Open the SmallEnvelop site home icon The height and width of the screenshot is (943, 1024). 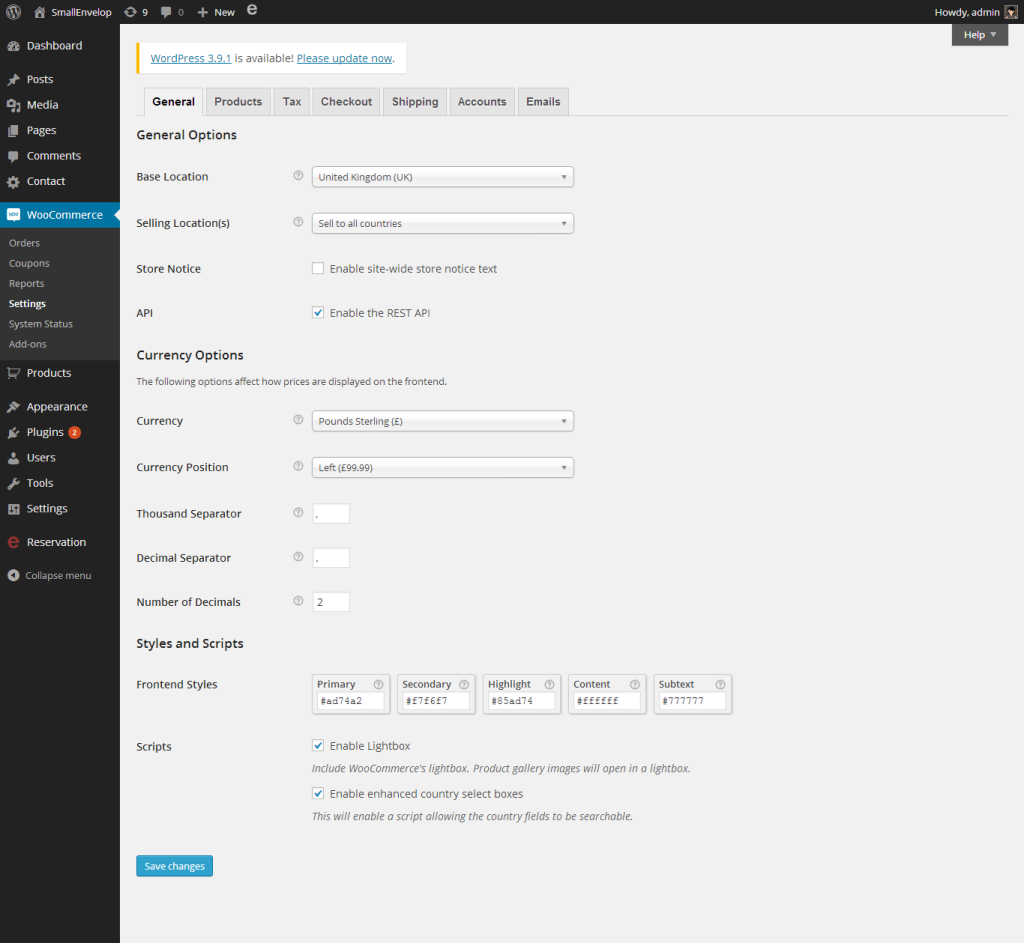point(40,12)
